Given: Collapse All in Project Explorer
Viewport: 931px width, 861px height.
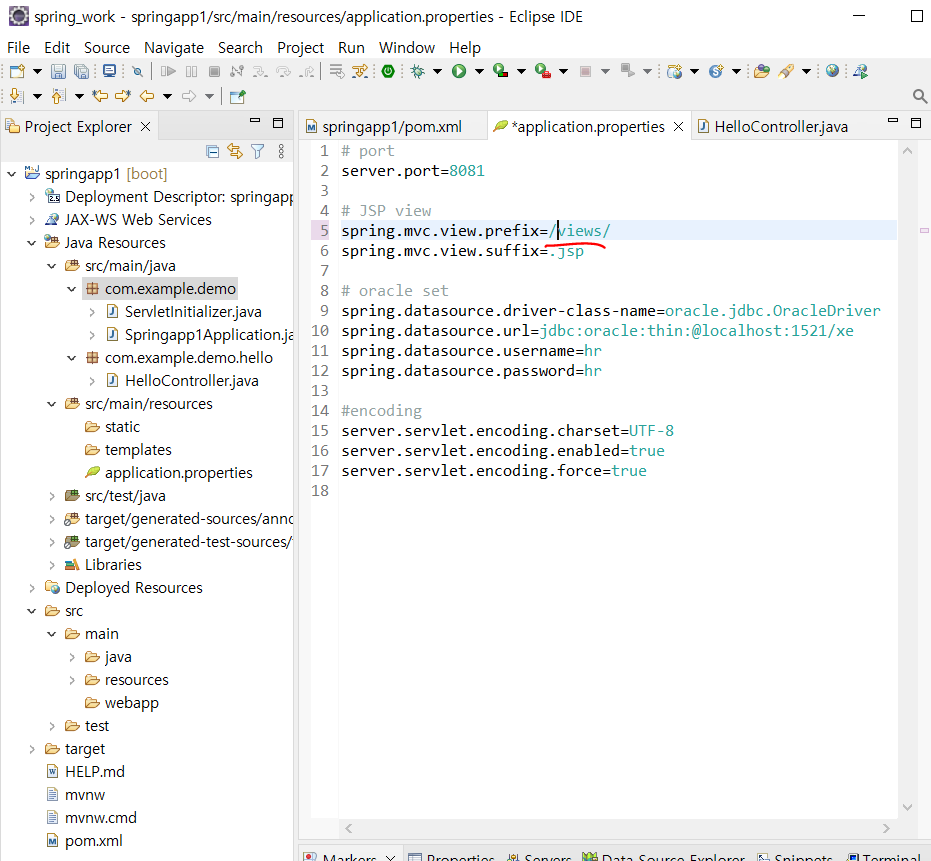Looking at the screenshot, I should (212, 152).
